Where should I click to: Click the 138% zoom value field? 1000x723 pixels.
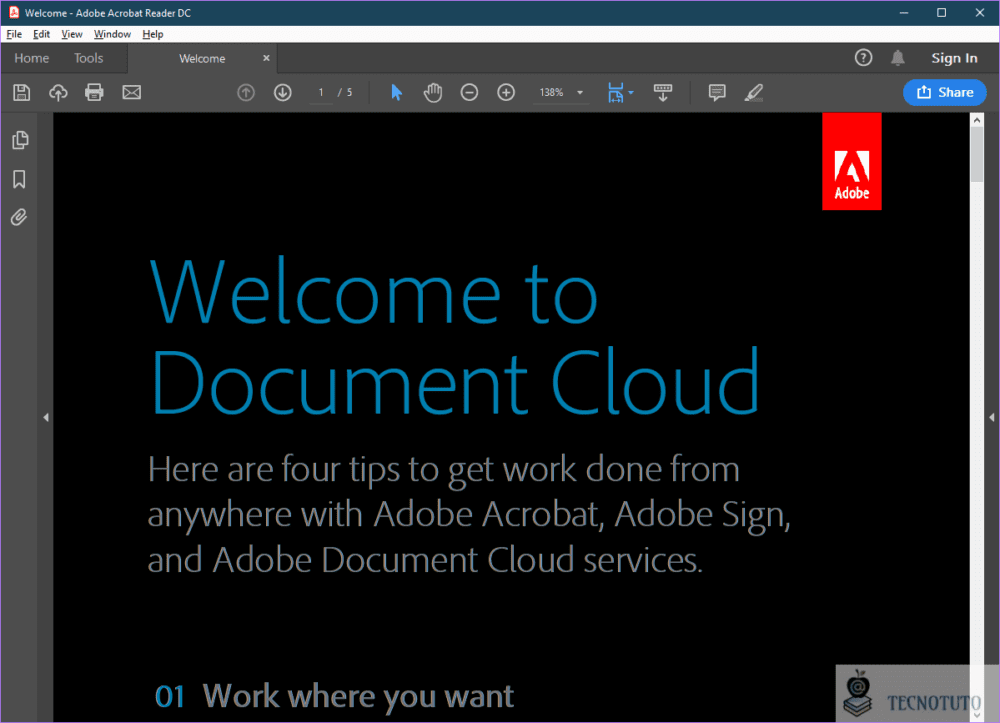552,92
